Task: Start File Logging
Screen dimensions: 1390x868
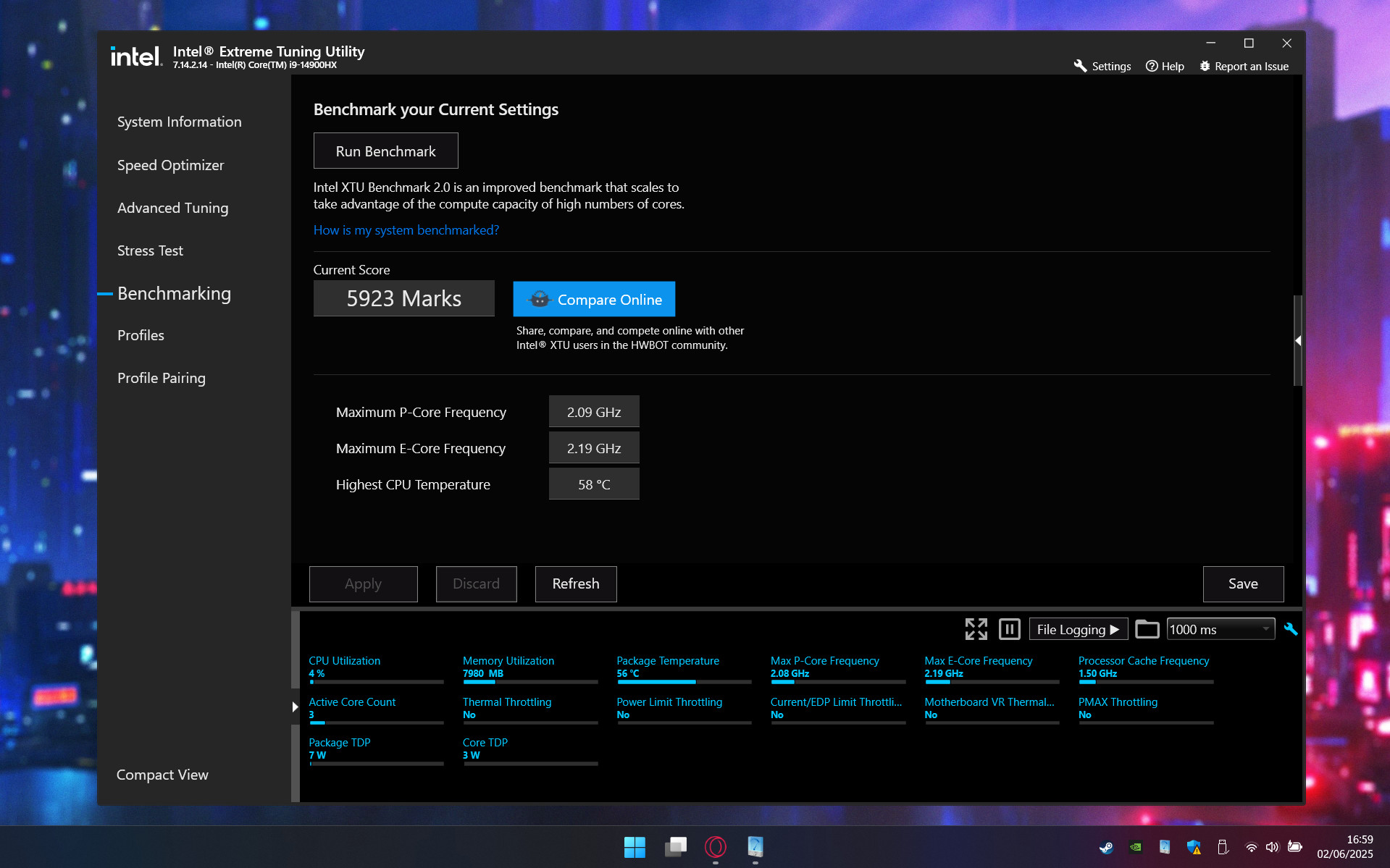Action: coord(1078,629)
